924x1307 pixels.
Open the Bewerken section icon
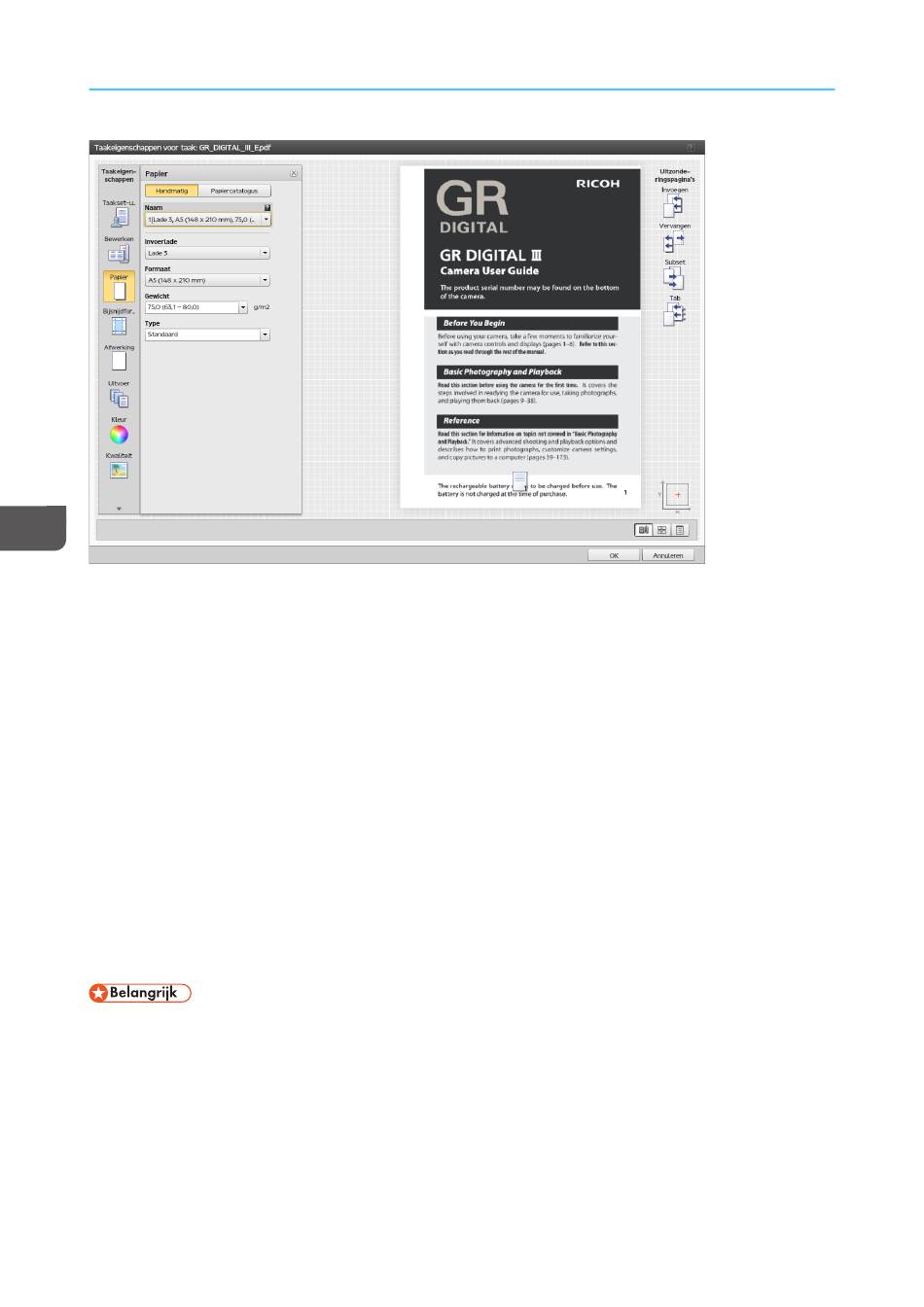(119, 254)
